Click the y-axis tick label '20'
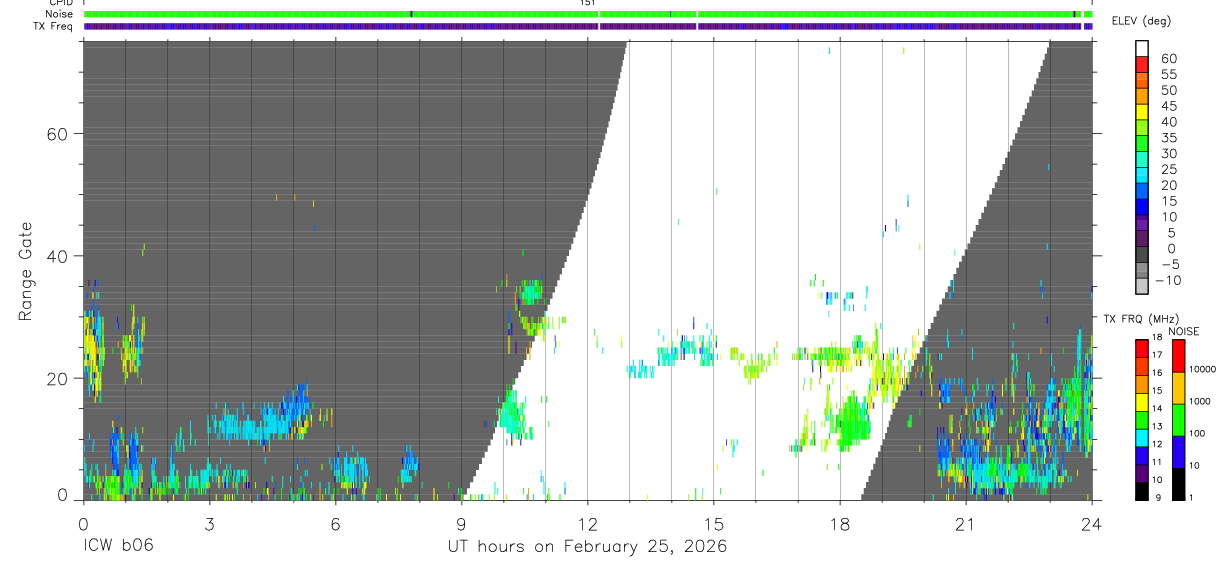Screen dimensions: 1228x567 pos(56,378)
